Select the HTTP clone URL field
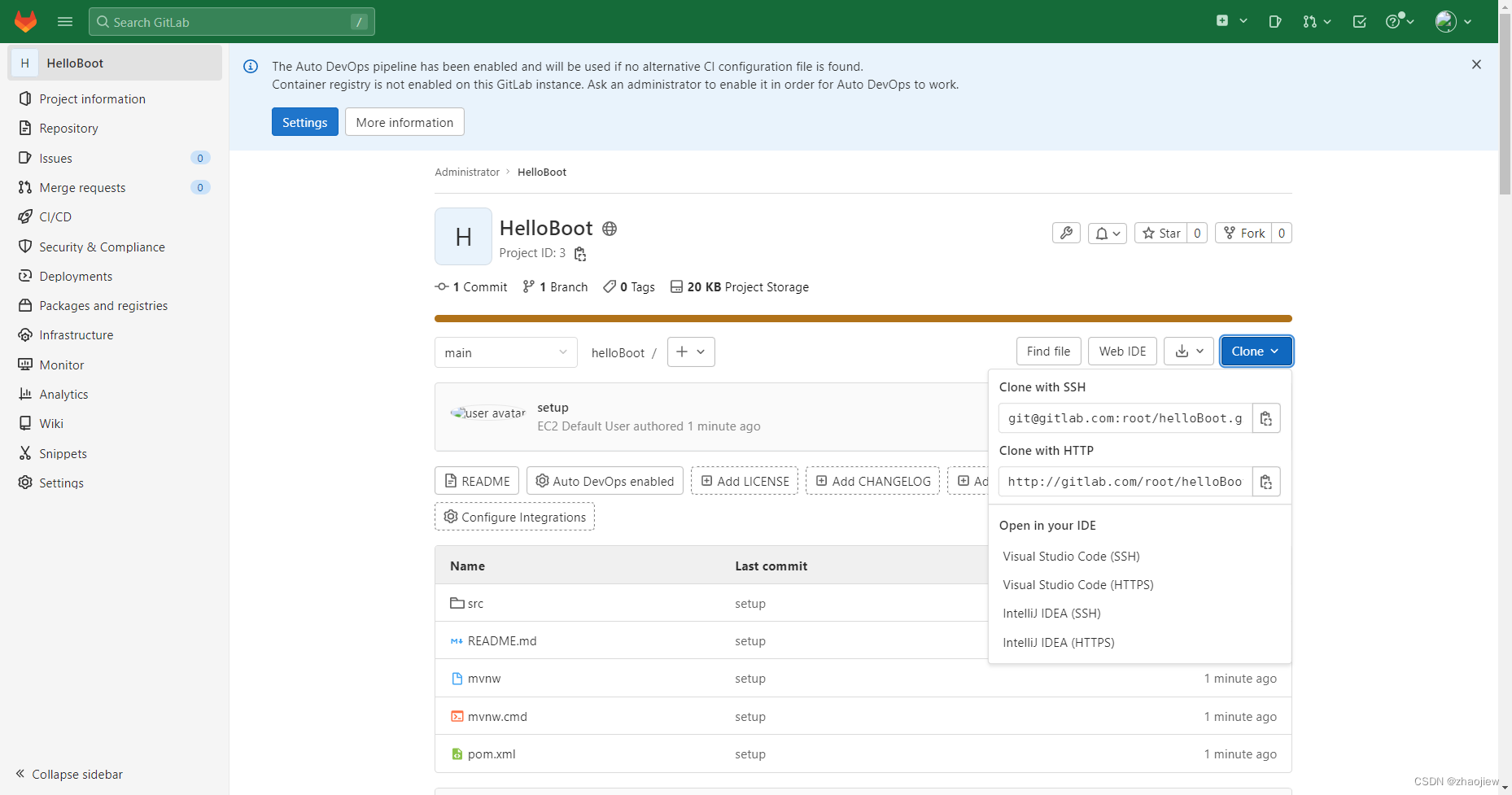The image size is (1512, 795). 1125,482
